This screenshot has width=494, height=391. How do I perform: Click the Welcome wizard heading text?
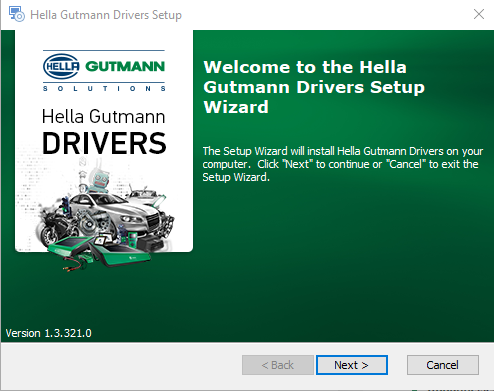click(314, 87)
